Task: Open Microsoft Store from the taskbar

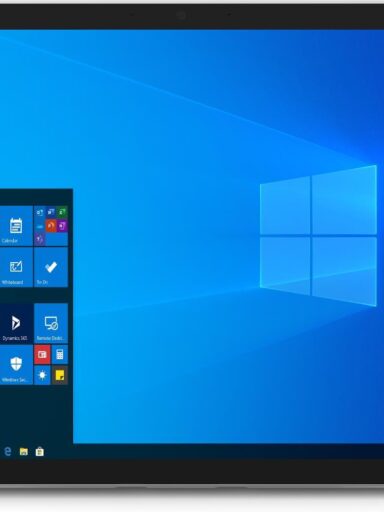Action: point(40,451)
